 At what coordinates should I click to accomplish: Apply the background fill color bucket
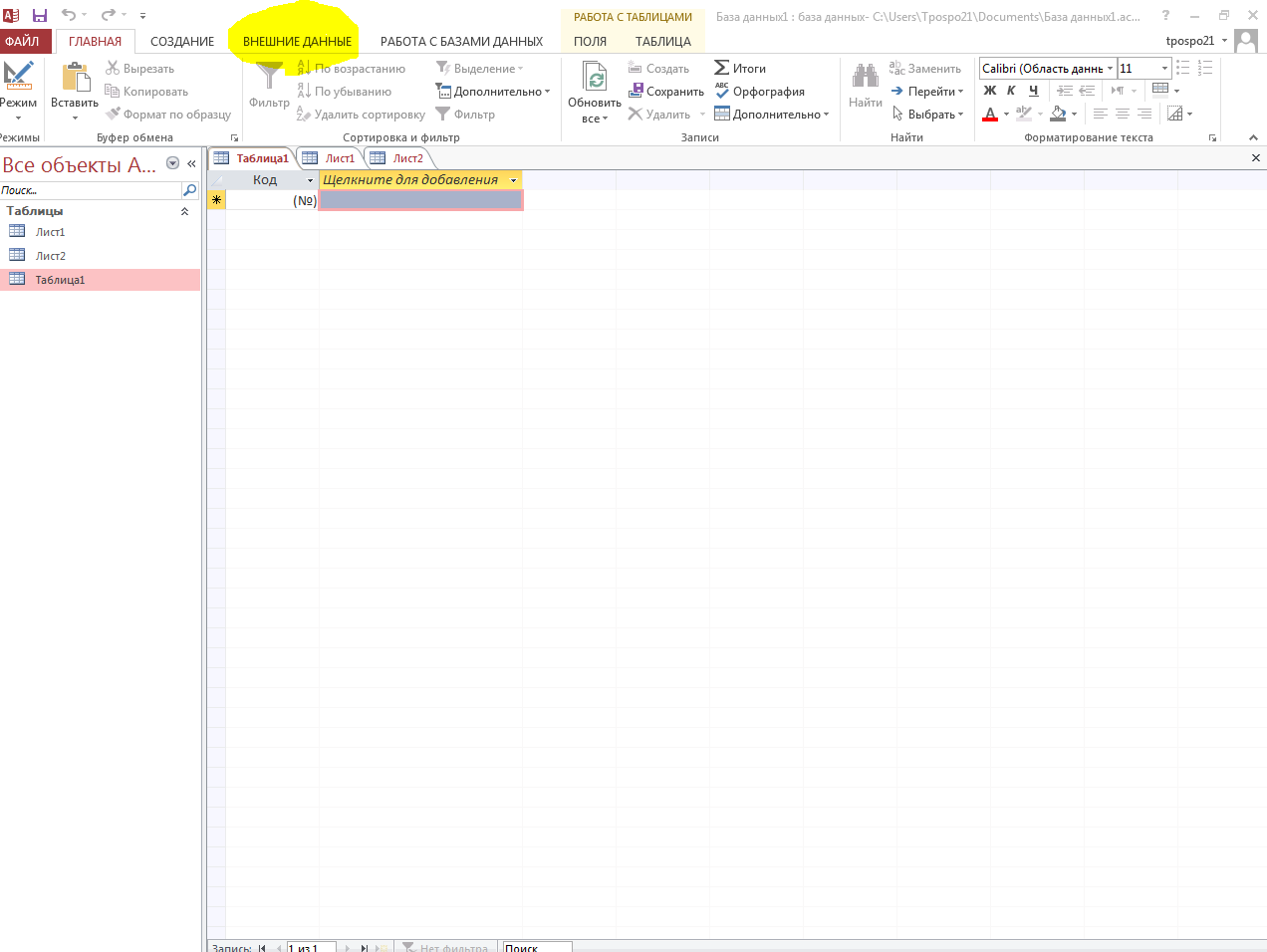coord(1059,114)
